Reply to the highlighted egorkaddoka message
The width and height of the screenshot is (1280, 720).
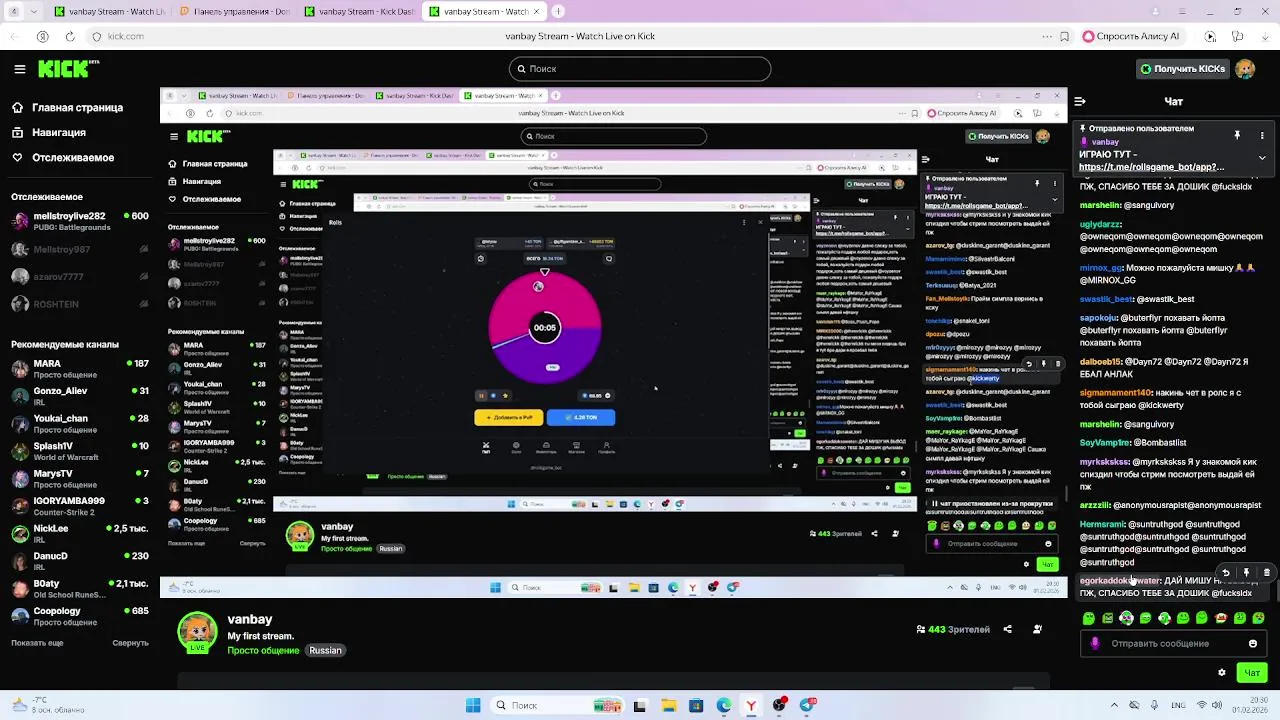(x=1226, y=573)
